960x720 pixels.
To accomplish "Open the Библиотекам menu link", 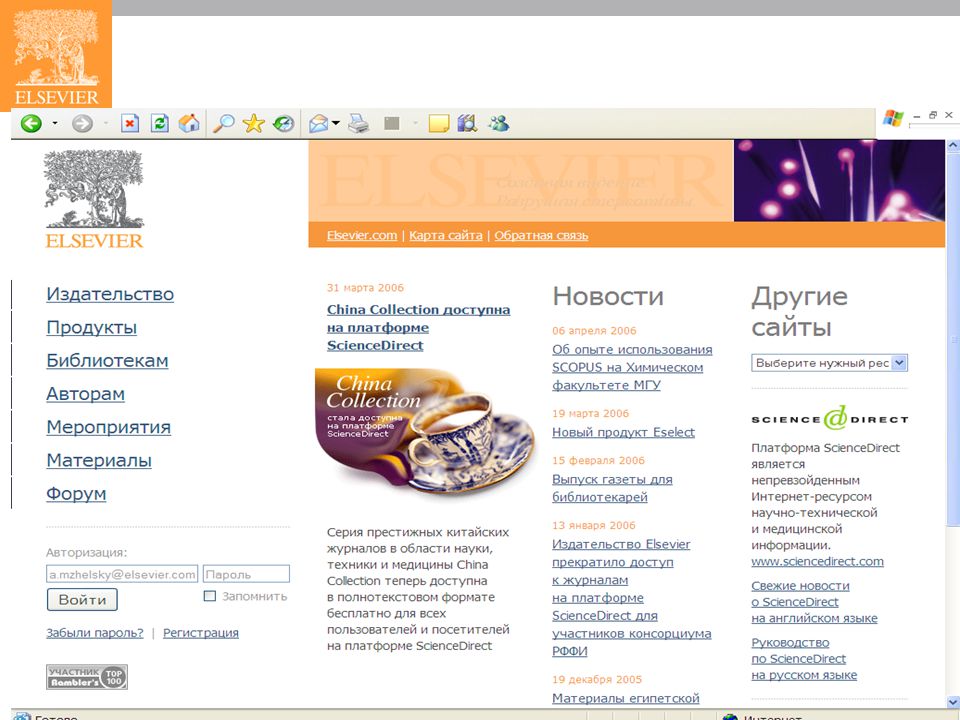I will coord(107,361).
